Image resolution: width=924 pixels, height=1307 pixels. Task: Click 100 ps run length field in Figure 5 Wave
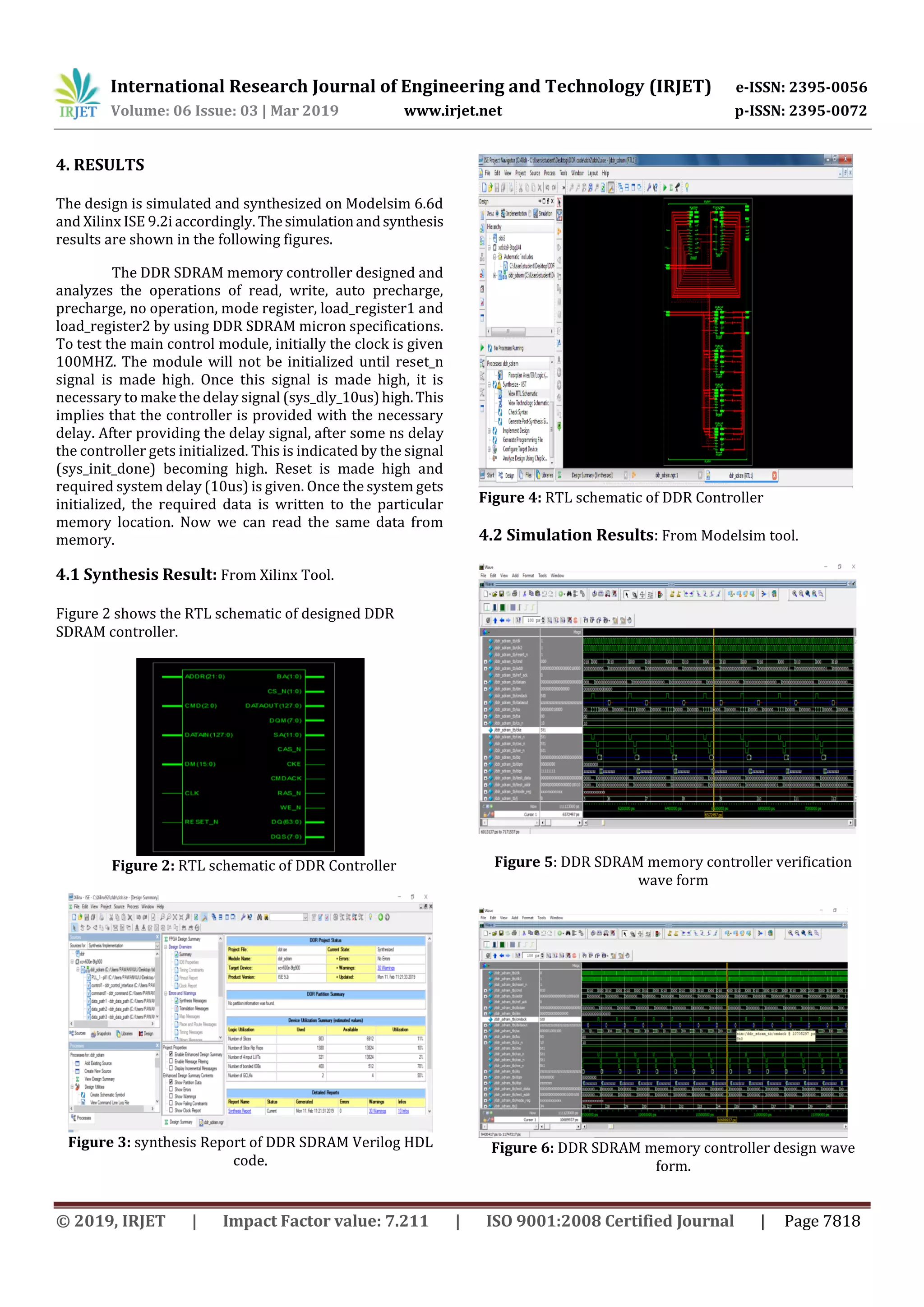coord(533,620)
